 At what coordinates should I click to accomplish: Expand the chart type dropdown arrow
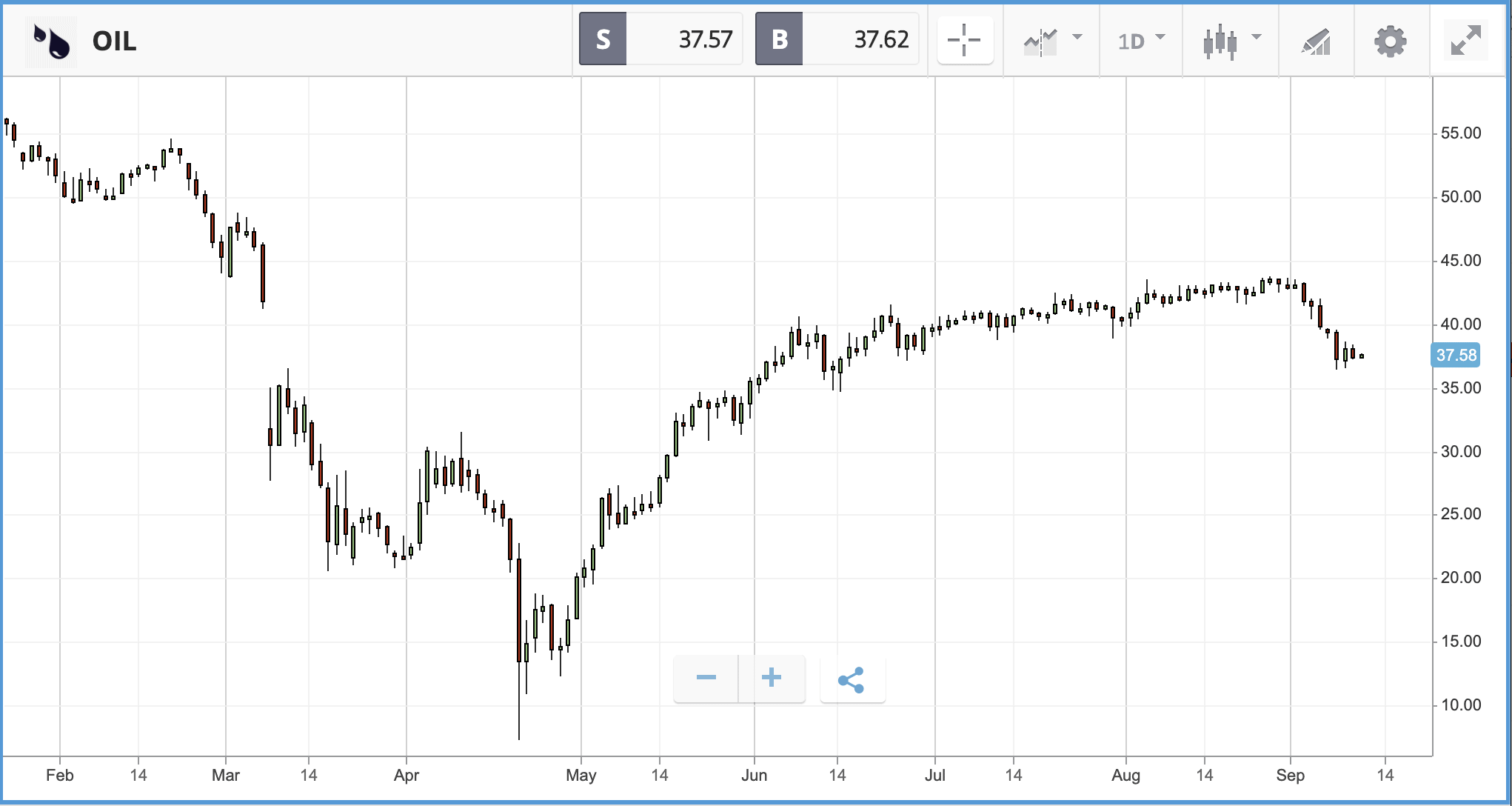1257,37
